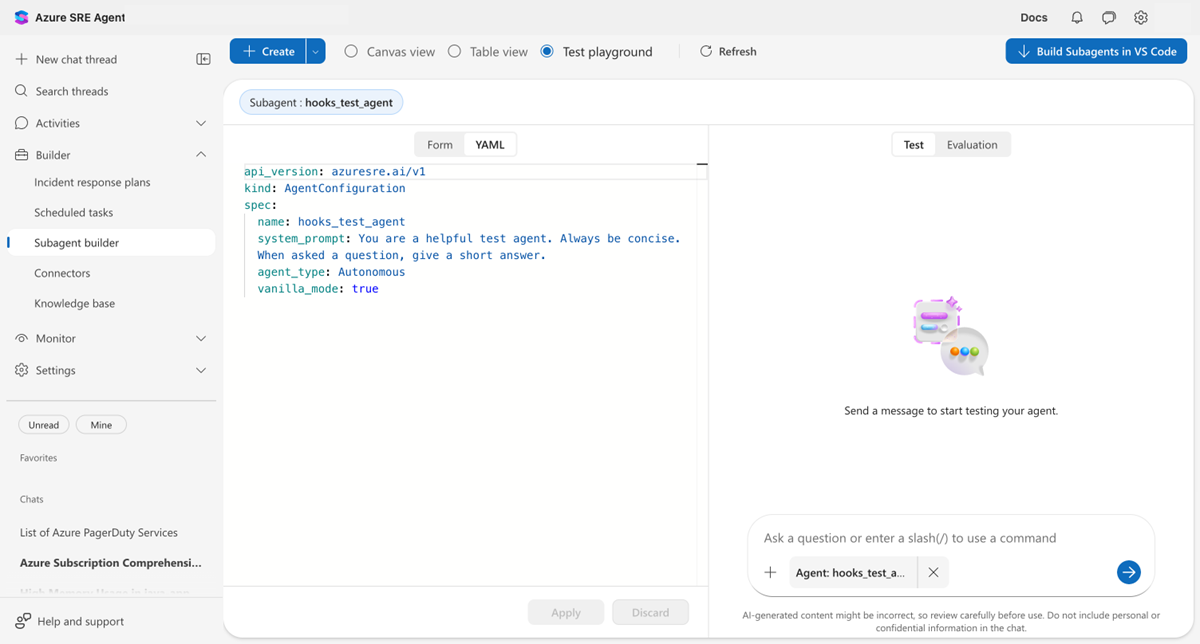Click the name: hooks_test_agent line
Viewport: 1200px width, 644px height.
click(331, 222)
